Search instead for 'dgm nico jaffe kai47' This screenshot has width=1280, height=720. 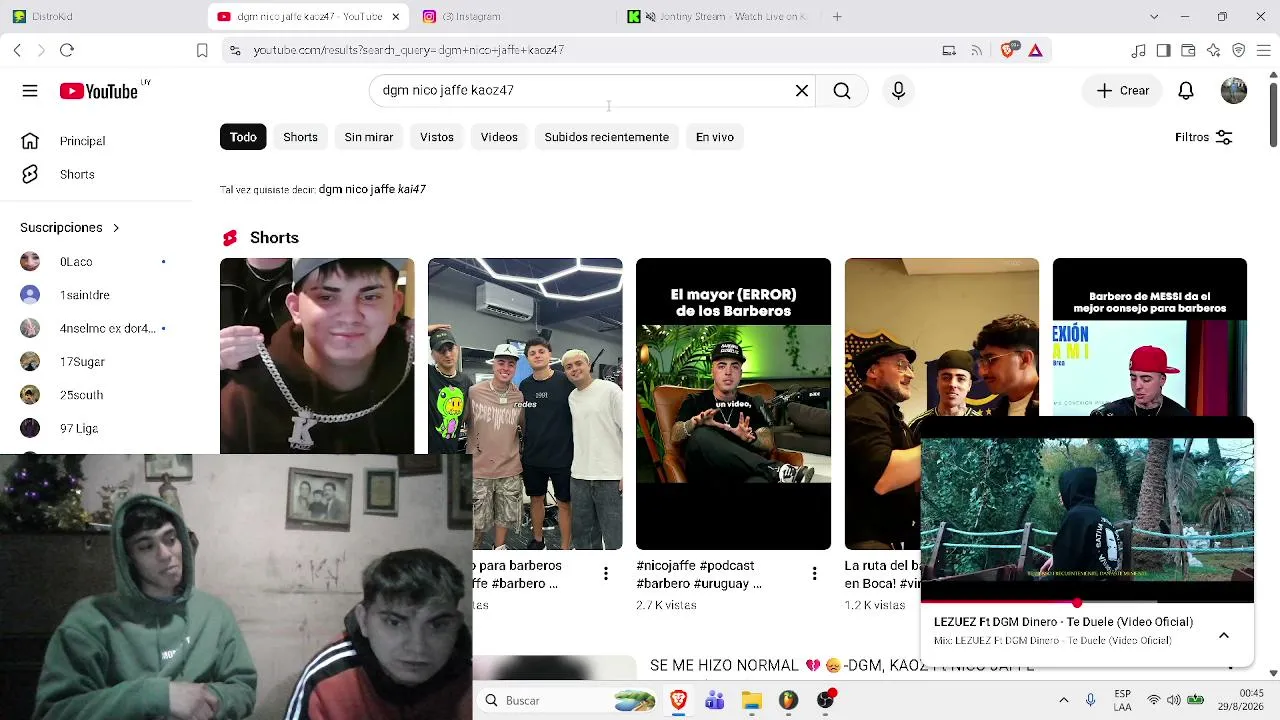pyautogui.click(x=372, y=189)
